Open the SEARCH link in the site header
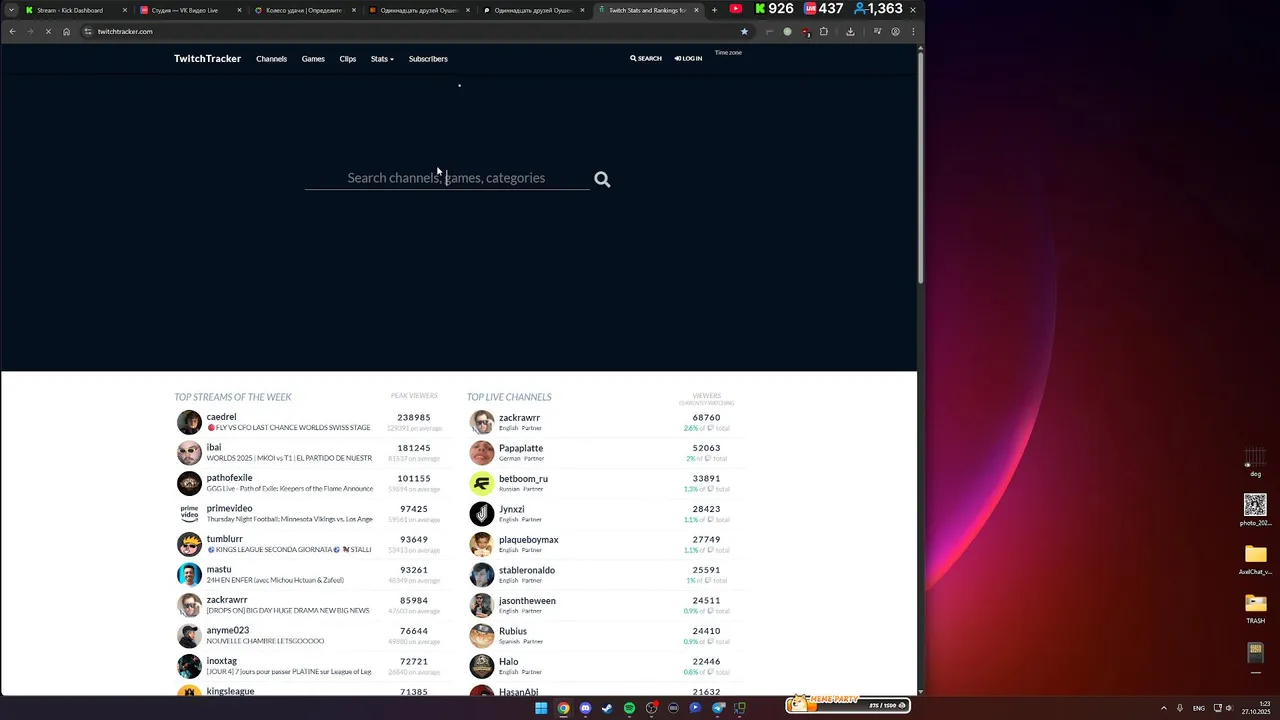Screen dimensions: 1280x720 tap(646, 59)
